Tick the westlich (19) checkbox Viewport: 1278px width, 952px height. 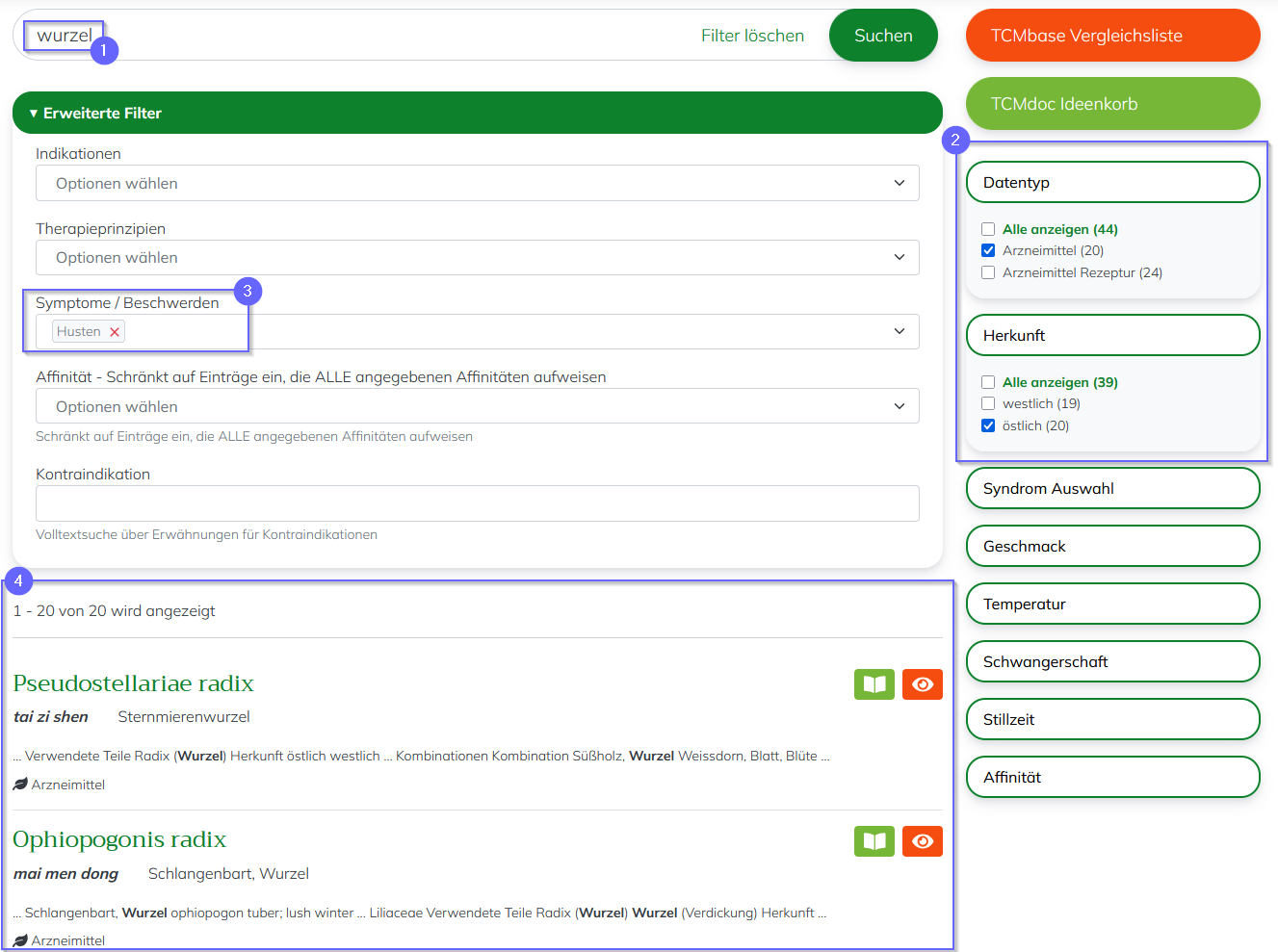(988, 403)
